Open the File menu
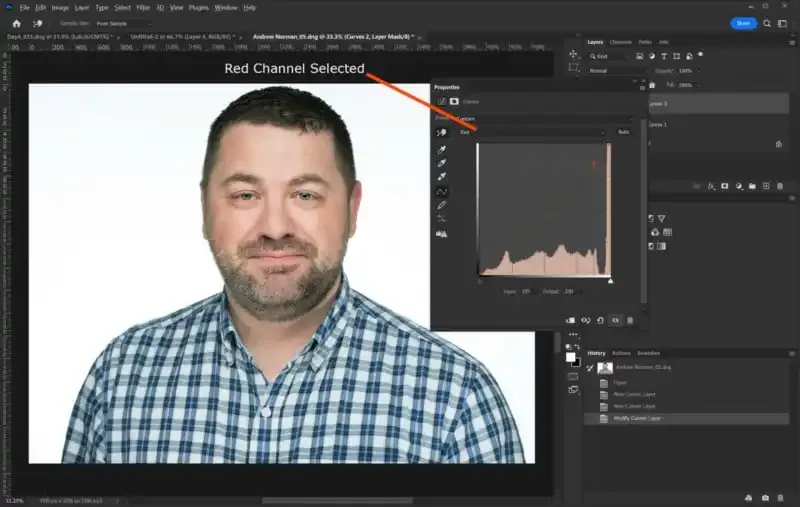Viewport: 800px width, 507px height. pyautogui.click(x=24, y=8)
